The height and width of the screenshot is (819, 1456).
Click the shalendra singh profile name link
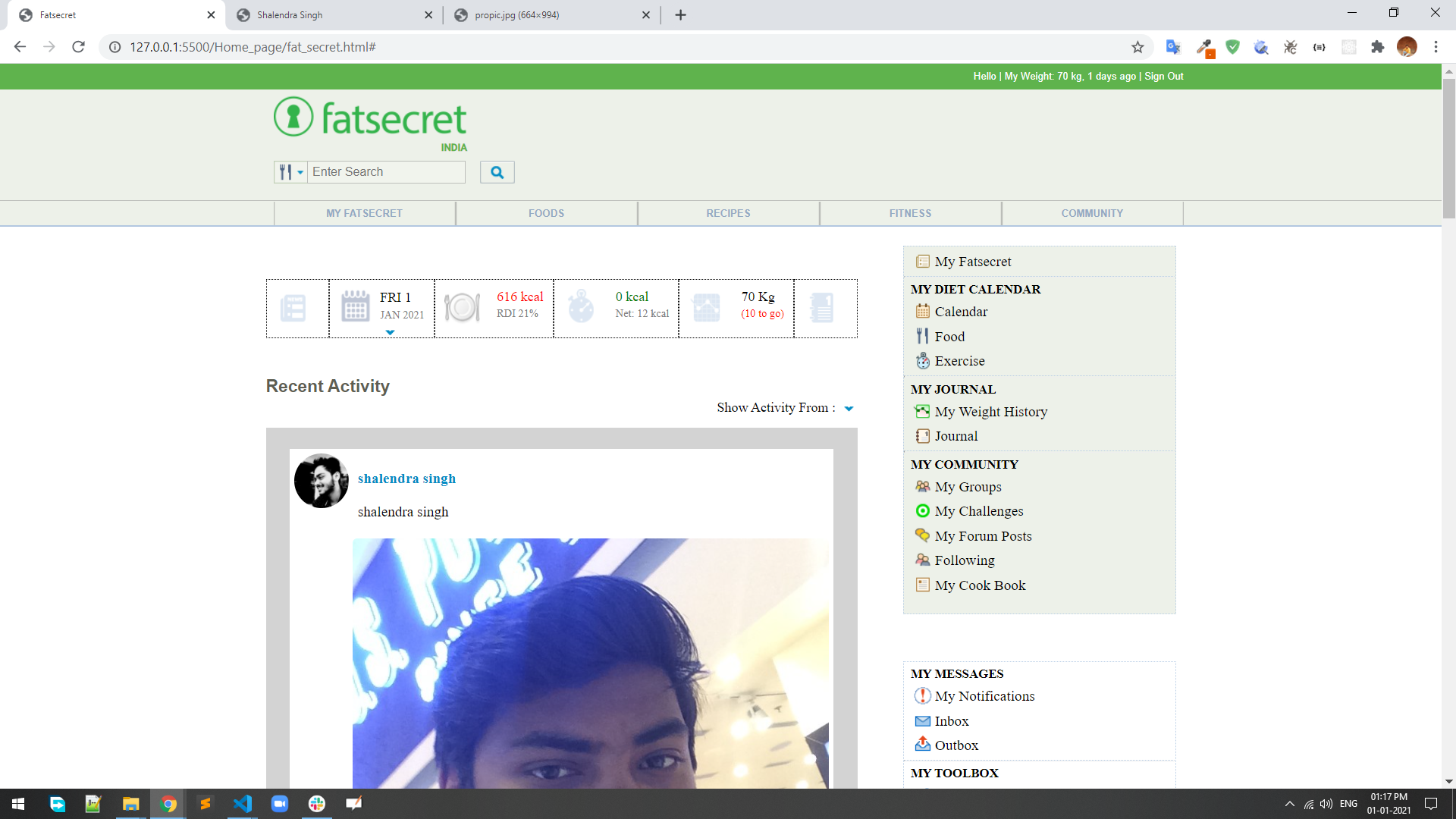(x=406, y=479)
